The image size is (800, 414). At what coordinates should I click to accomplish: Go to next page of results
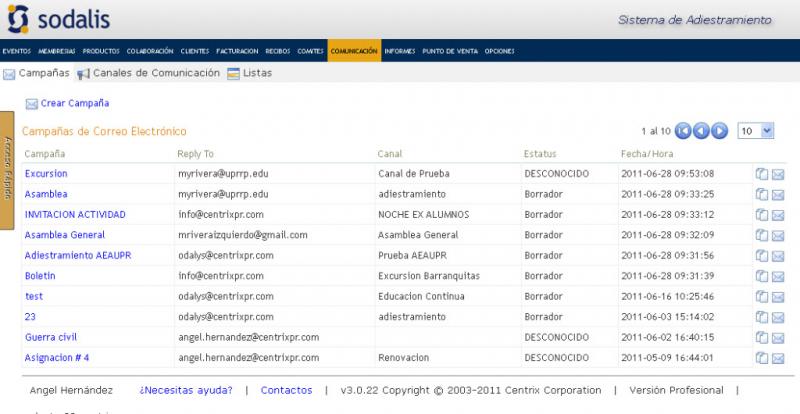click(x=720, y=131)
